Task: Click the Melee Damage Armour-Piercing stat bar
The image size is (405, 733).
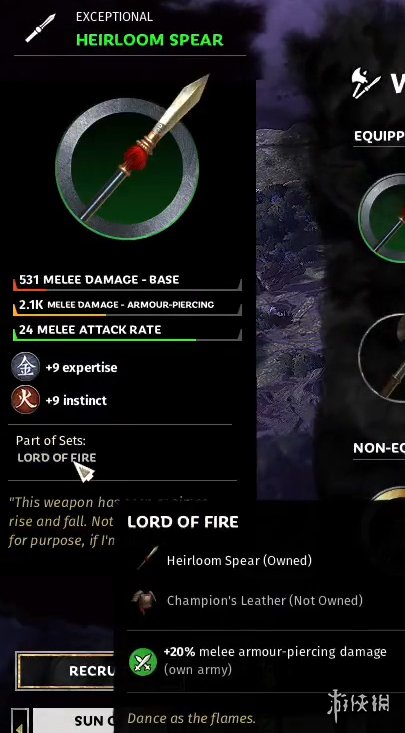Action: click(127, 306)
